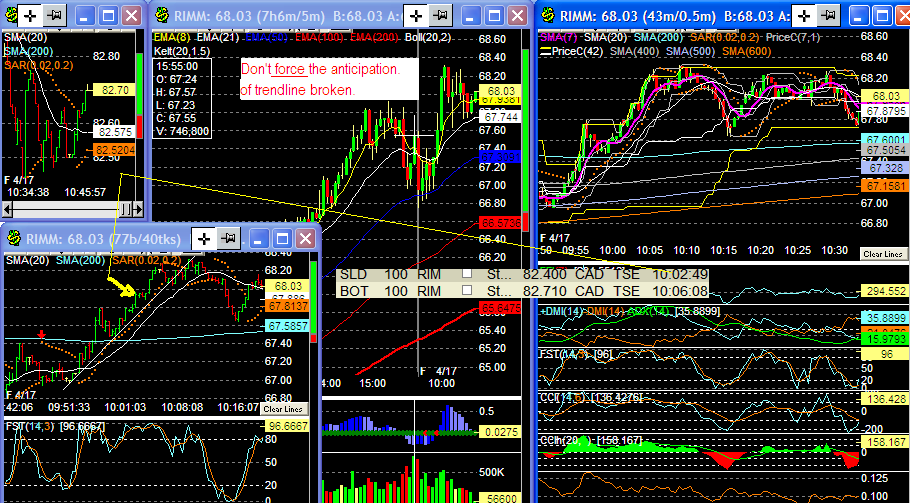Click the cyan 67.5857 price tag
This screenshot has height=503, width=910.
click(288, 326)
